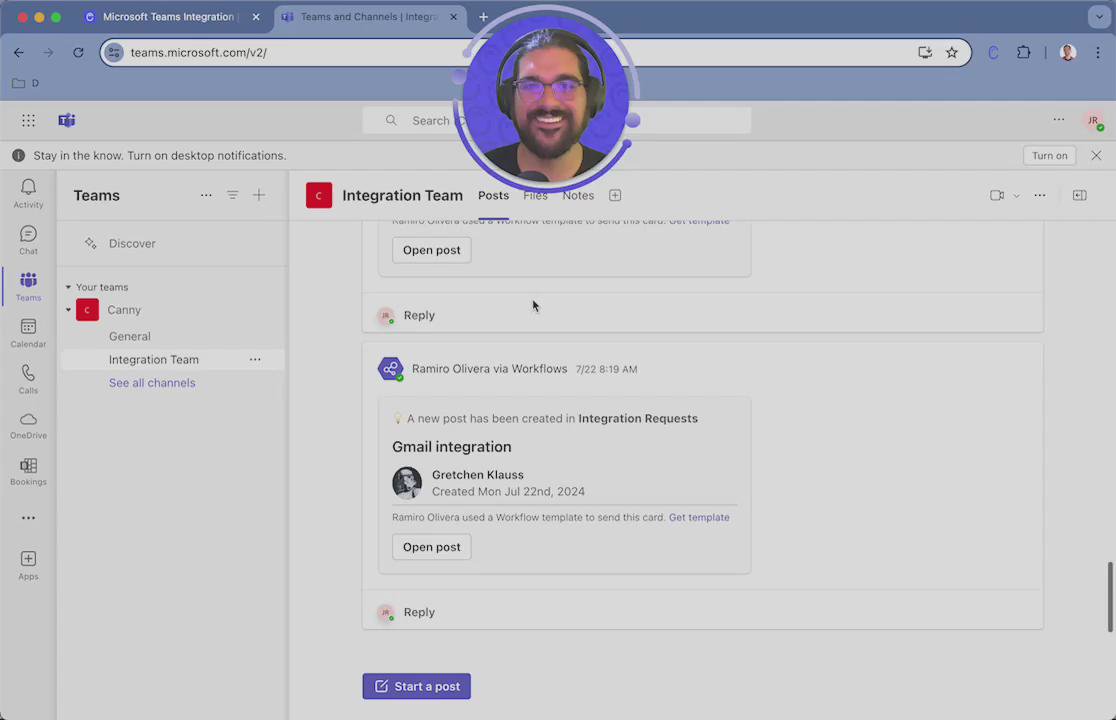Open Teams panel more options ellipsis
This screenshot has width=1116, height=720.
tap(206, 195)
